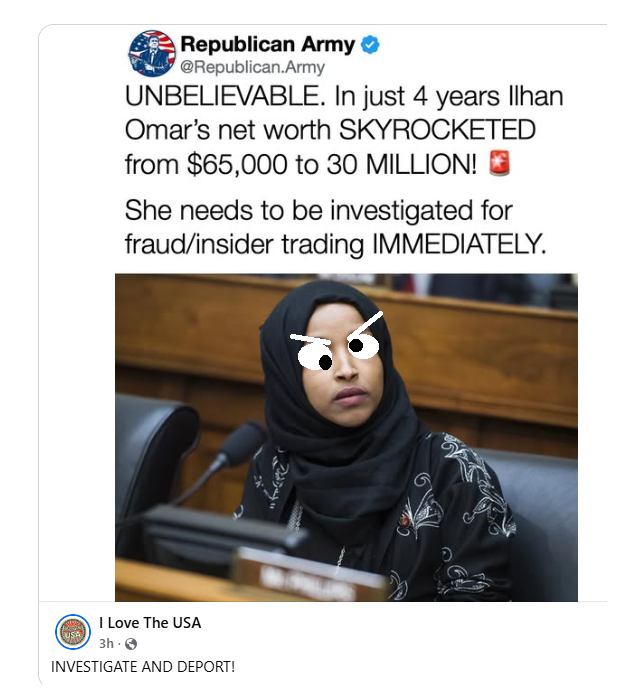
Task: Click the 'She needs to be investigated' line
Action: tap(319, 210)
